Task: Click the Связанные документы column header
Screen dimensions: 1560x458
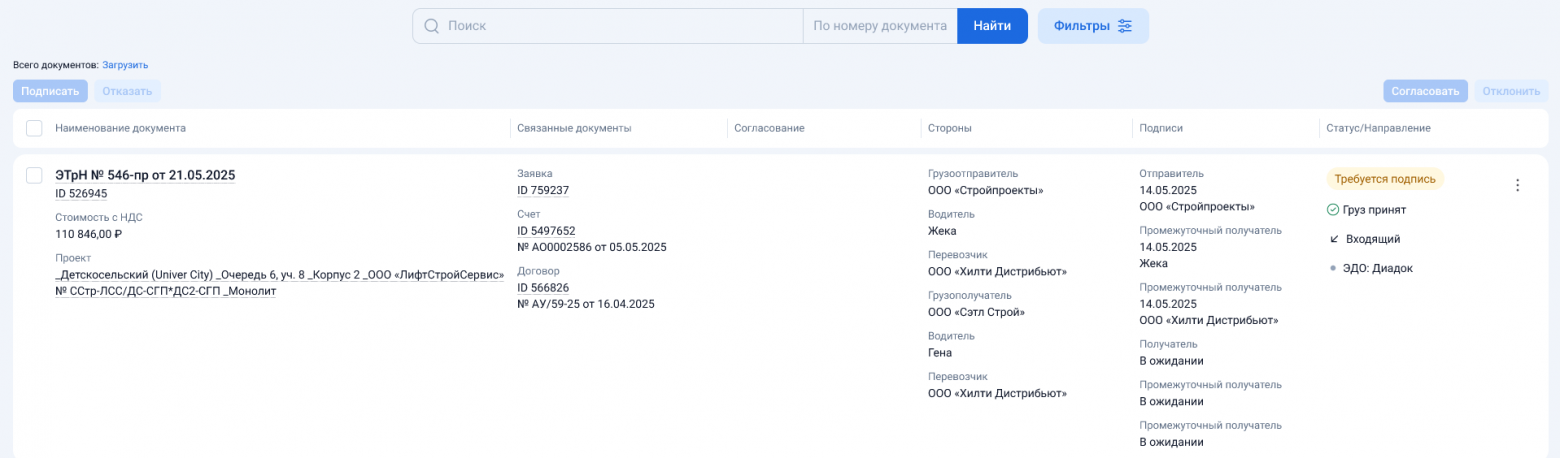Action: pos(574,128)
